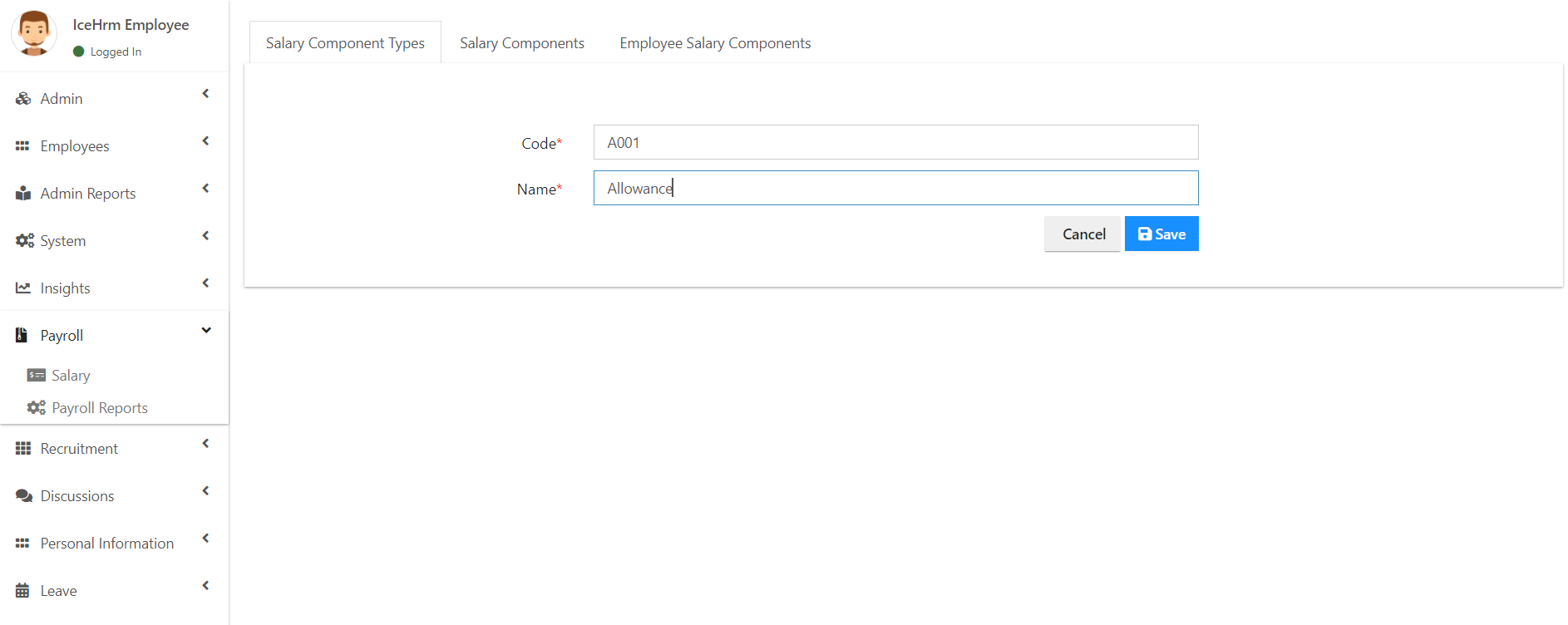Open the Personal Information menu
1568x625 pixels.
click(x=114, y=544)
